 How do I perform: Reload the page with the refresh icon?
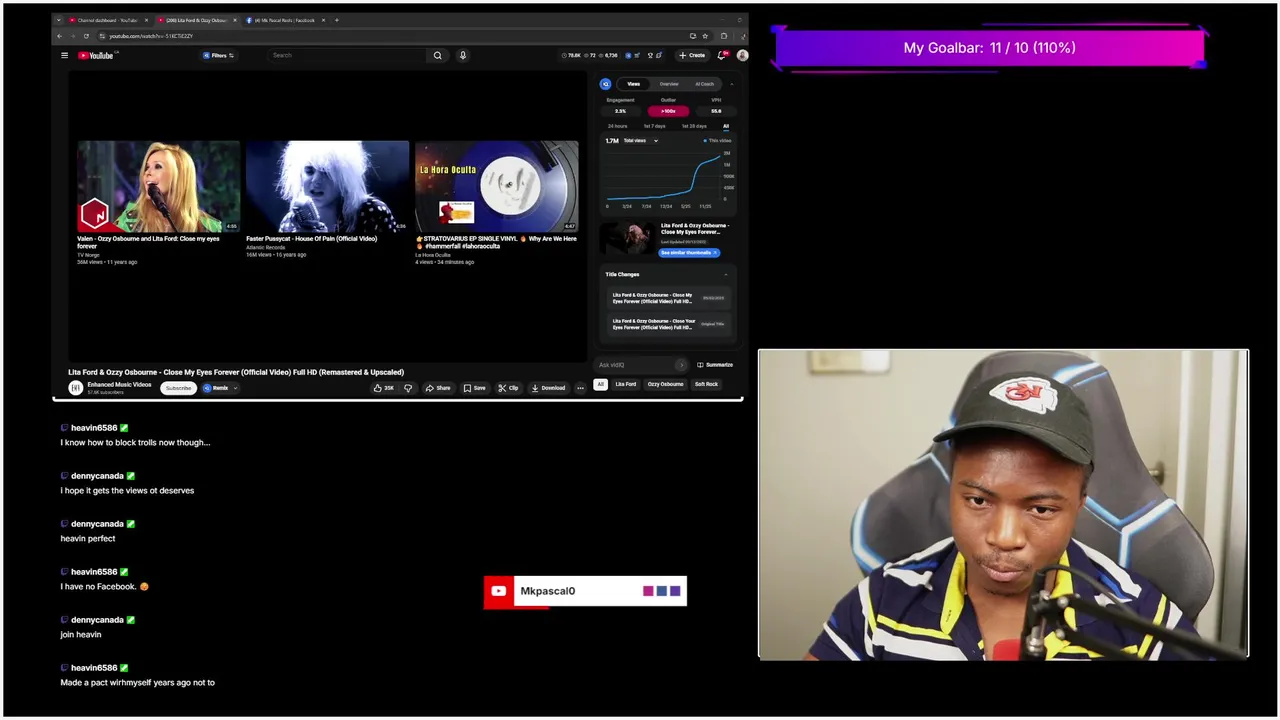[86, 36]
